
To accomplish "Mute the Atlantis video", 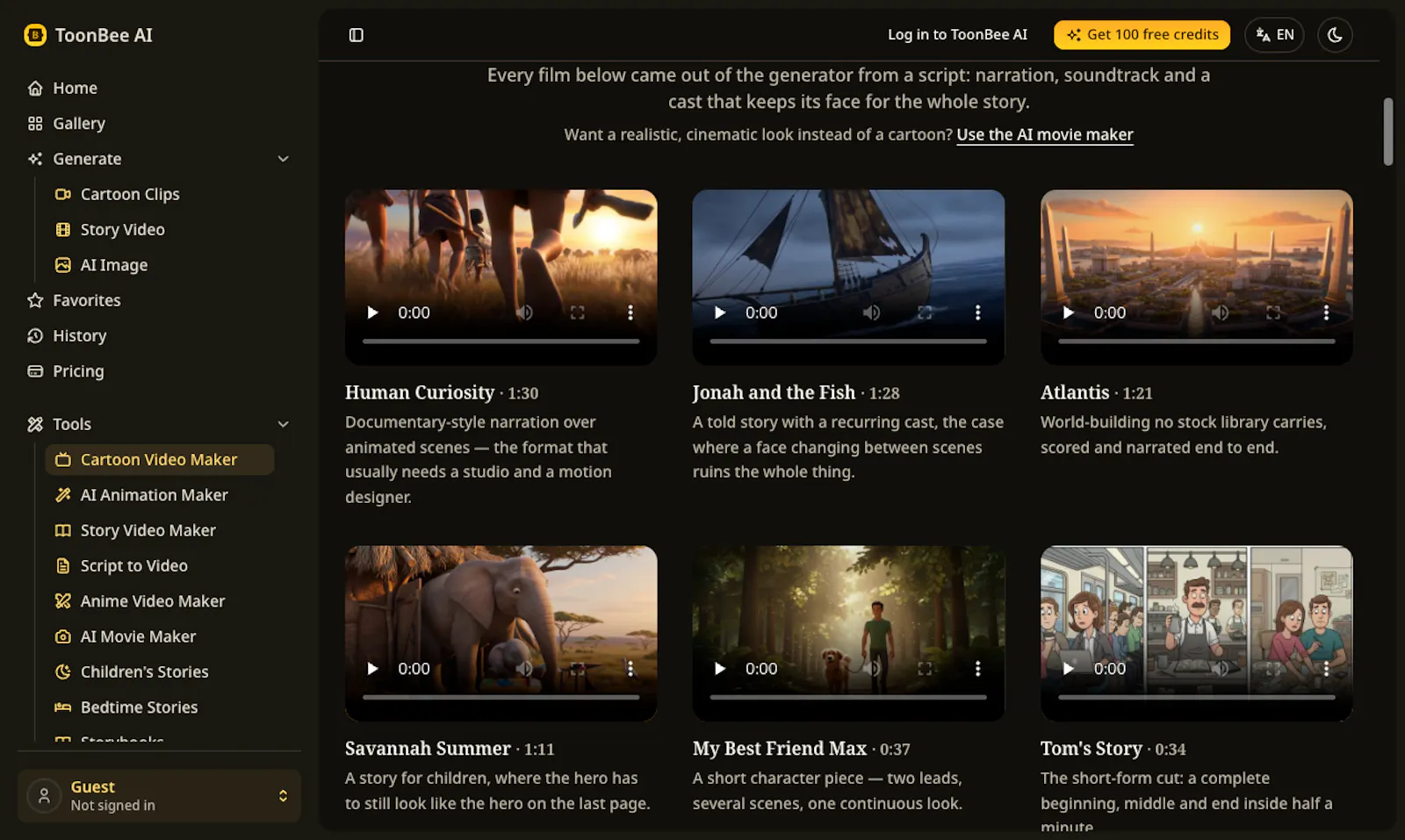I will tap(1220, 312).
